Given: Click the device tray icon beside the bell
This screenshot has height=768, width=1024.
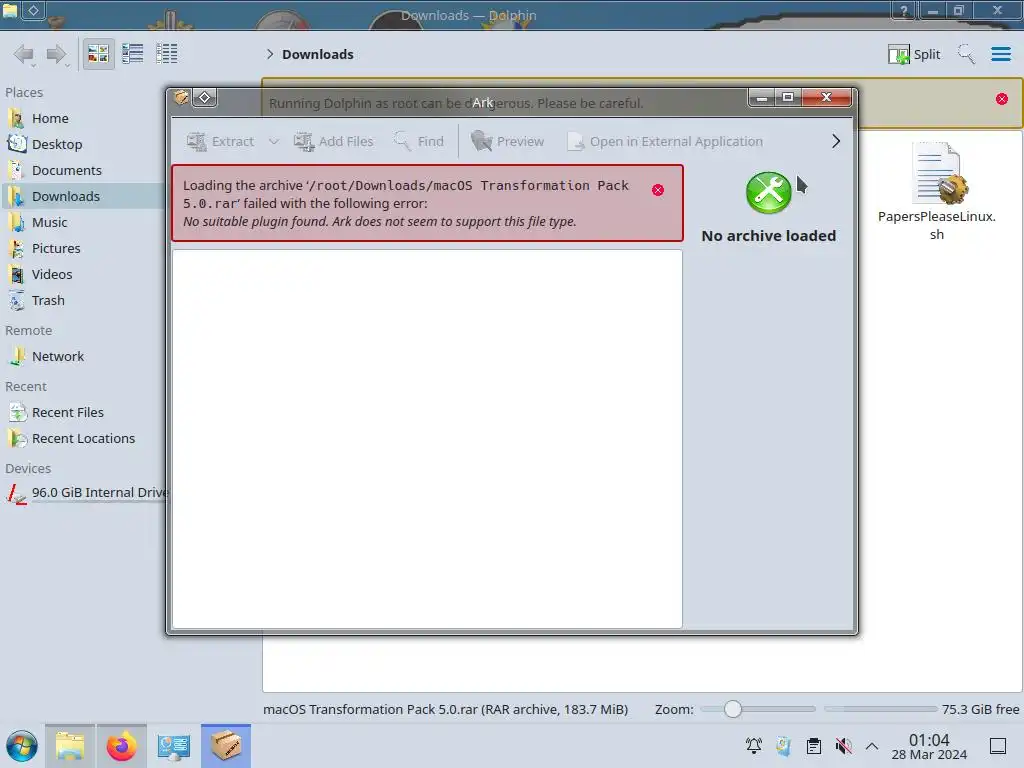Looking at the screenshot, I should 783,746.
